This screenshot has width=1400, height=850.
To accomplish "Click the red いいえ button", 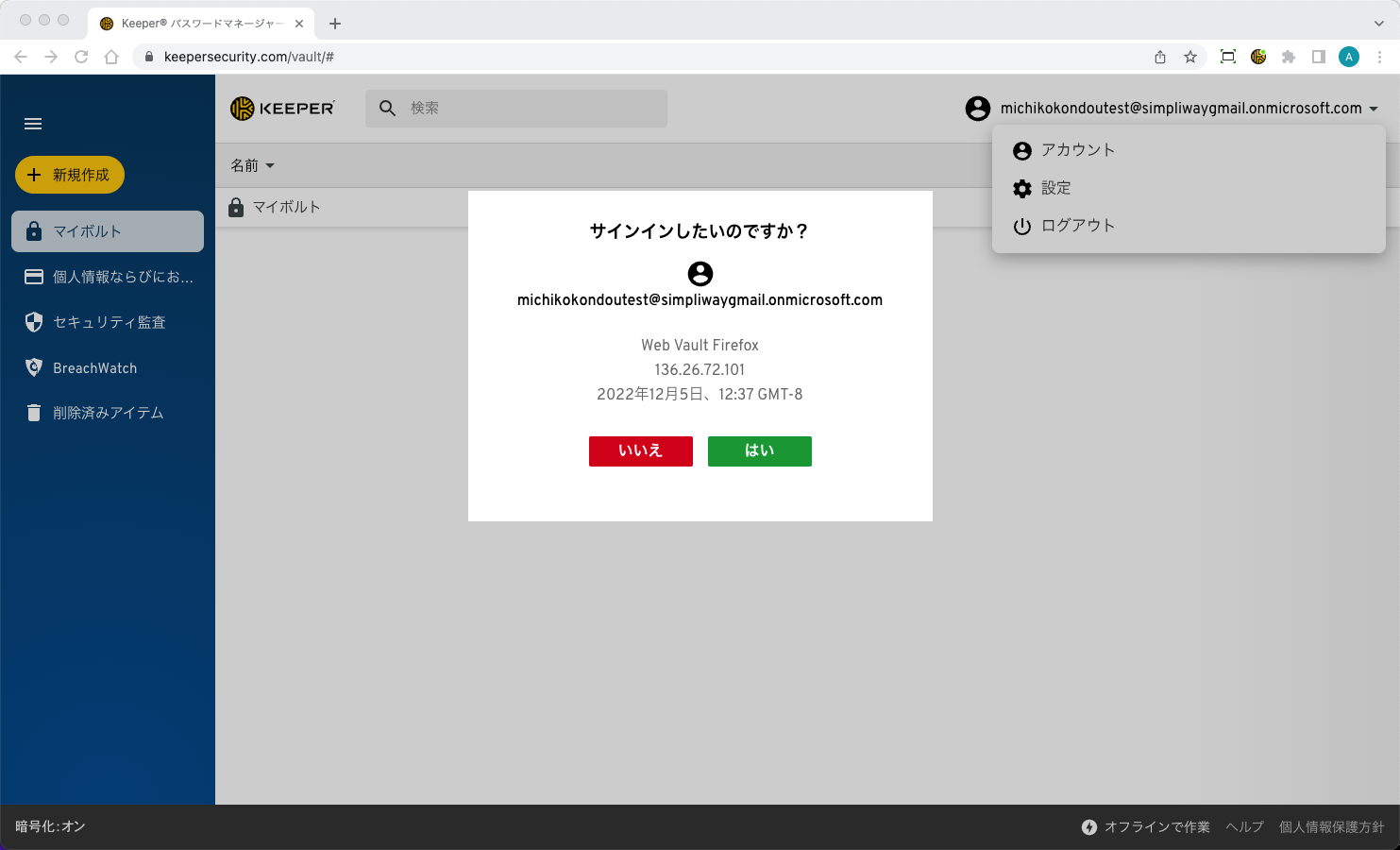I will point(641,451).
